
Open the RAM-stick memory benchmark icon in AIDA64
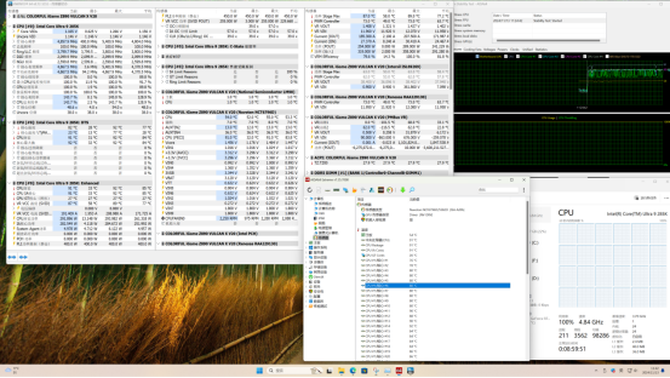tap(336, 190)
